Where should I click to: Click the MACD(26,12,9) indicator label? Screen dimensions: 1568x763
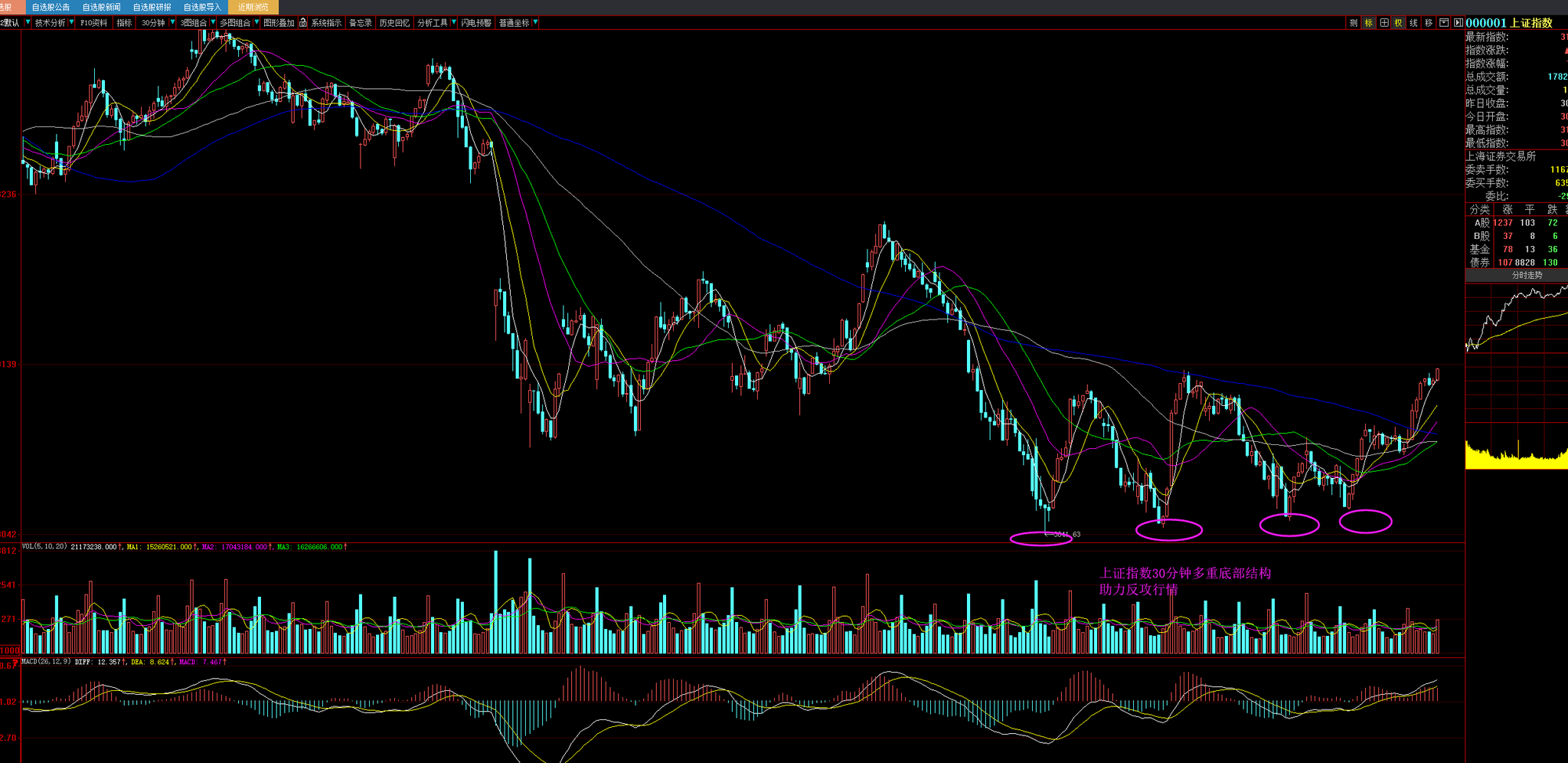[x=46, y=662]
